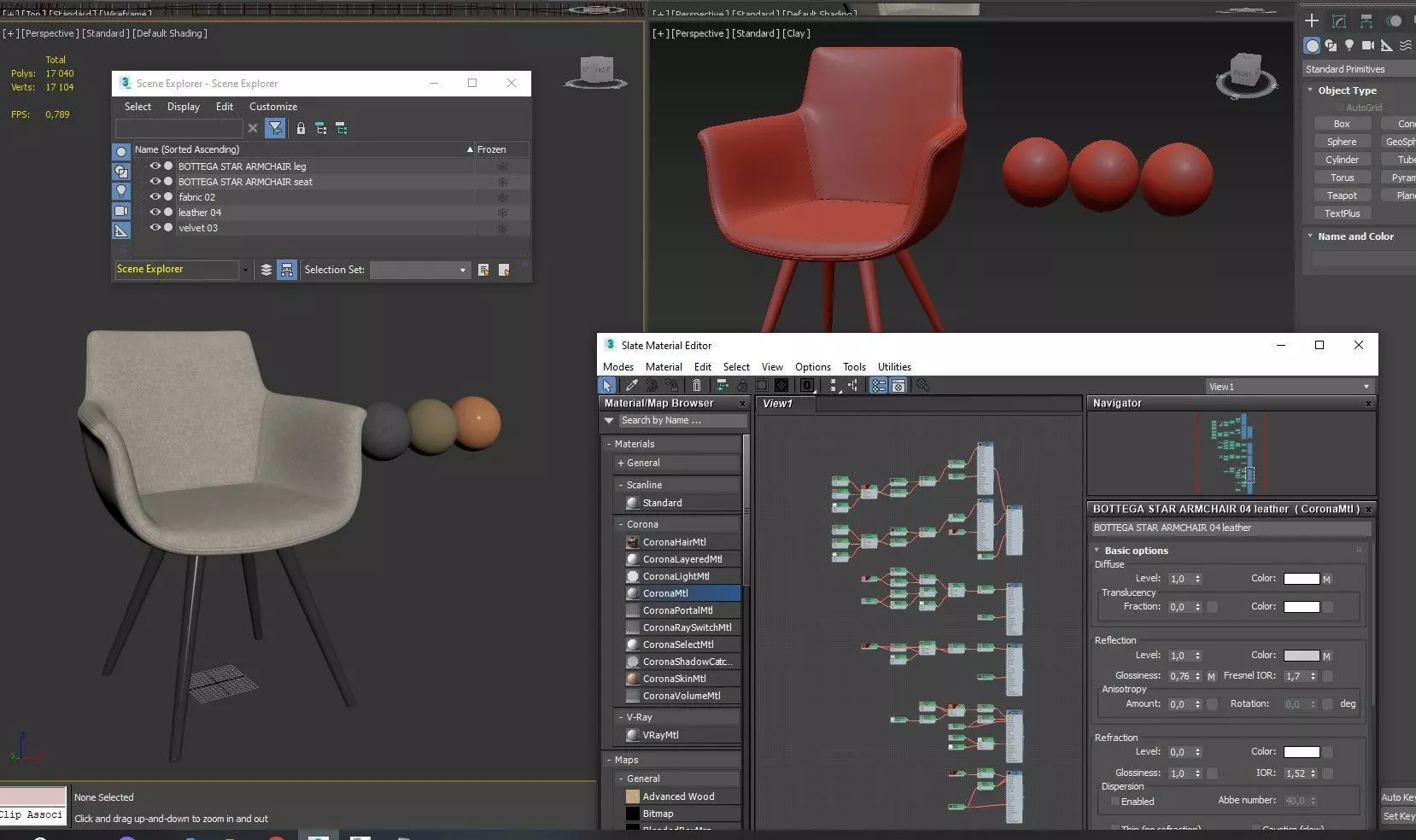1416x840 pixels.
Task: Click trash Delete Selected icon in Slate toolbar
Action: pyautogui.click(x=697, y=386)
